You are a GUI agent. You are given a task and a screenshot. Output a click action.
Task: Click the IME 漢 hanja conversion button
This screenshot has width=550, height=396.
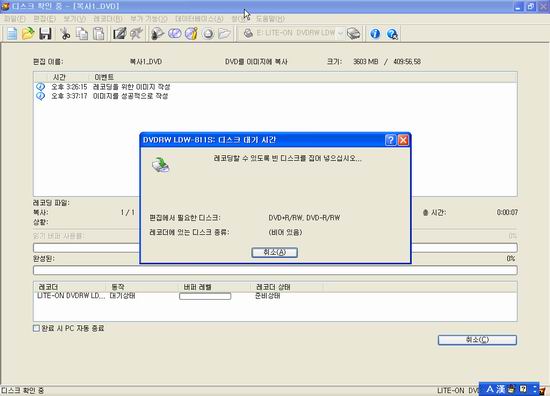click(501, 389)
